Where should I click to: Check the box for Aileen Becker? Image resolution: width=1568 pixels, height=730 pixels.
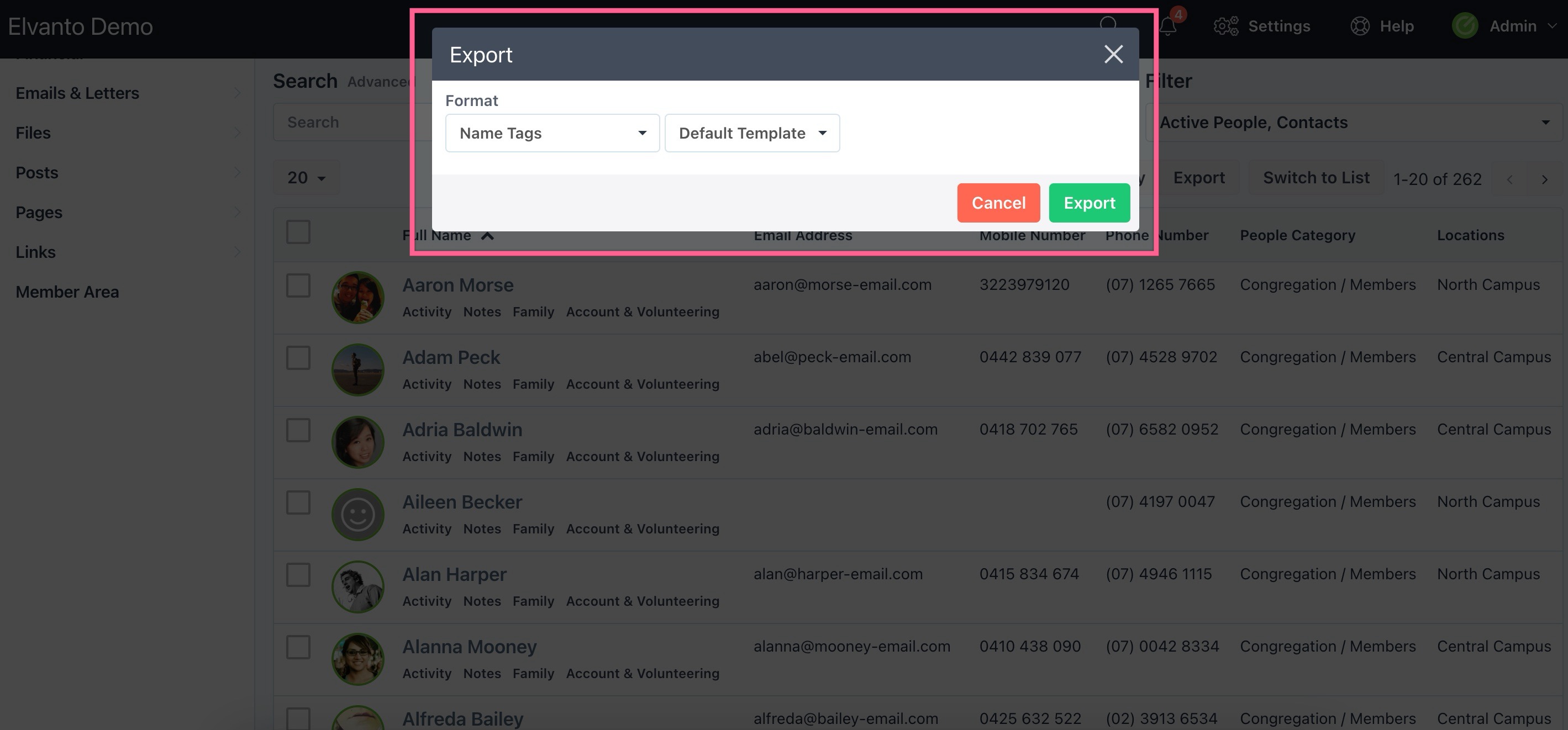point(298,502)
